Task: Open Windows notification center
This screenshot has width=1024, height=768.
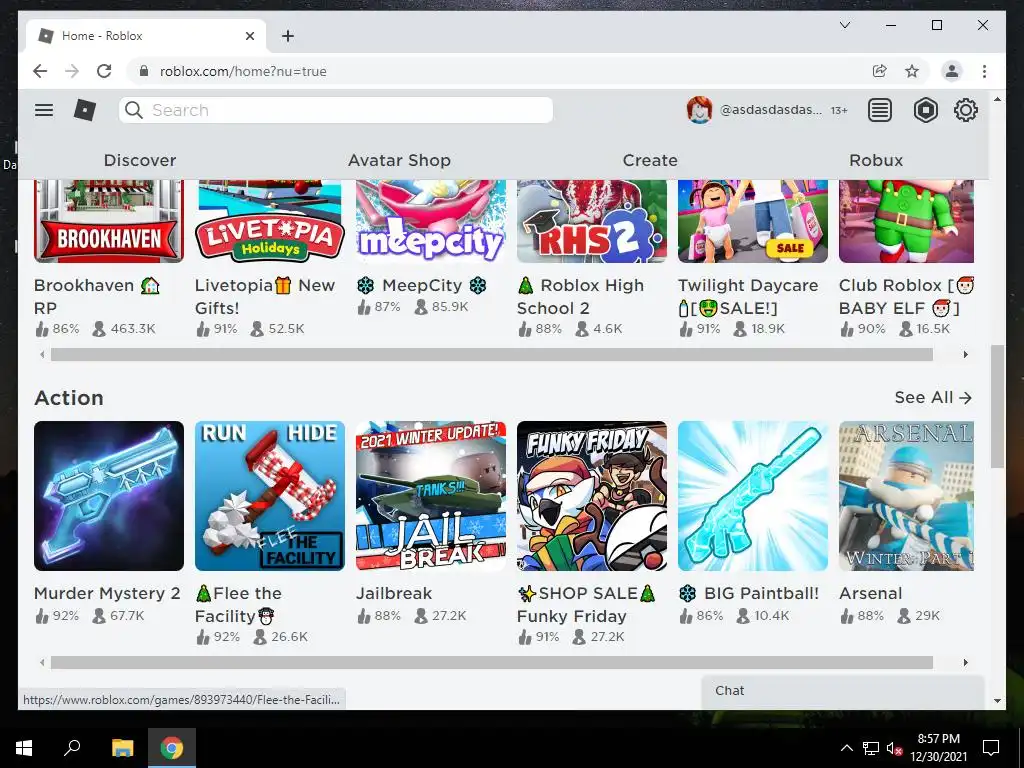Action: tap(991, 748)
